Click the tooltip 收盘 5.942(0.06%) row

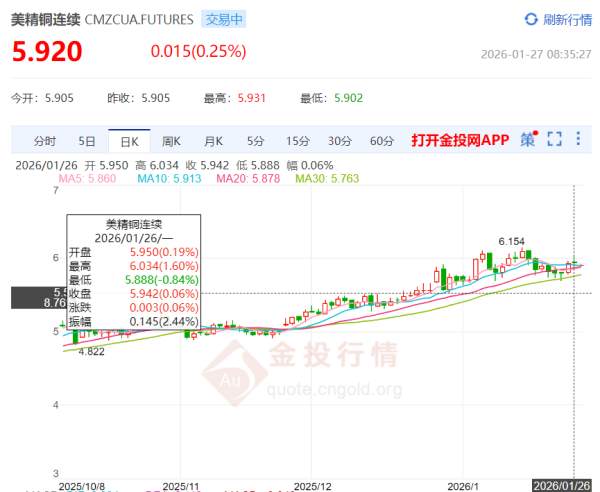[134, 293]
